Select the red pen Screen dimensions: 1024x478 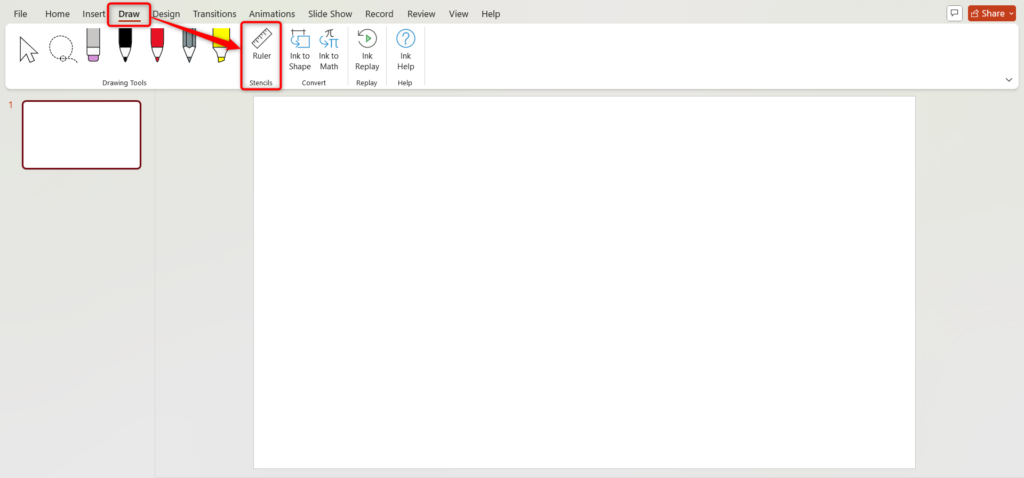[x=157, y=46]
